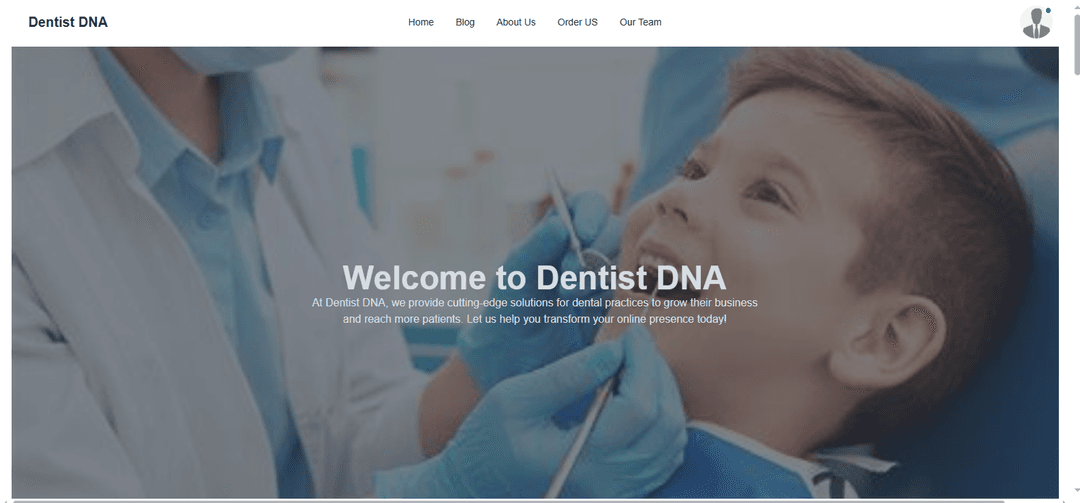Click the Dentist DNA site logo

pos(68,22)
